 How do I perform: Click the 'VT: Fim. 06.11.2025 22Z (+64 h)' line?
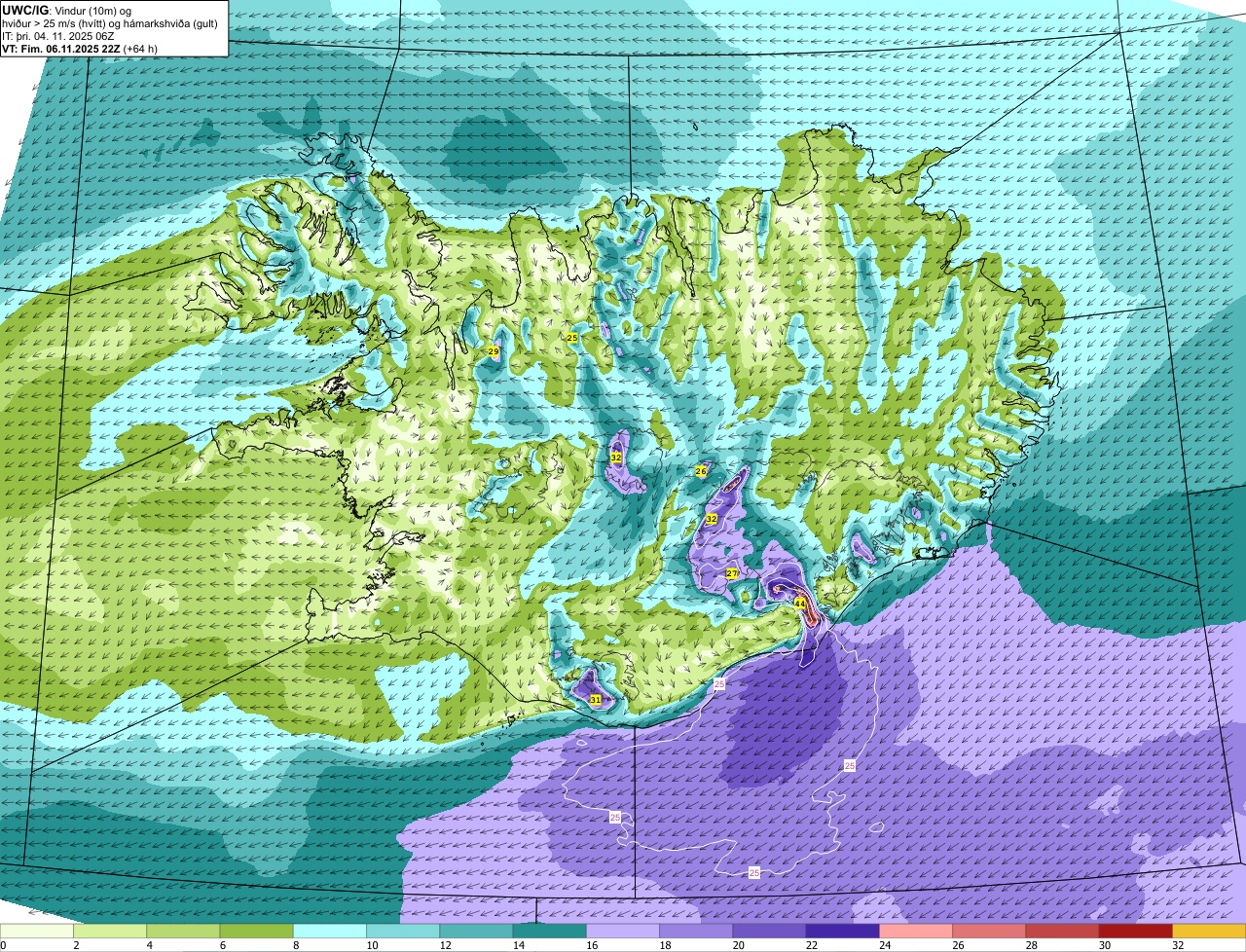pos(80,48)
